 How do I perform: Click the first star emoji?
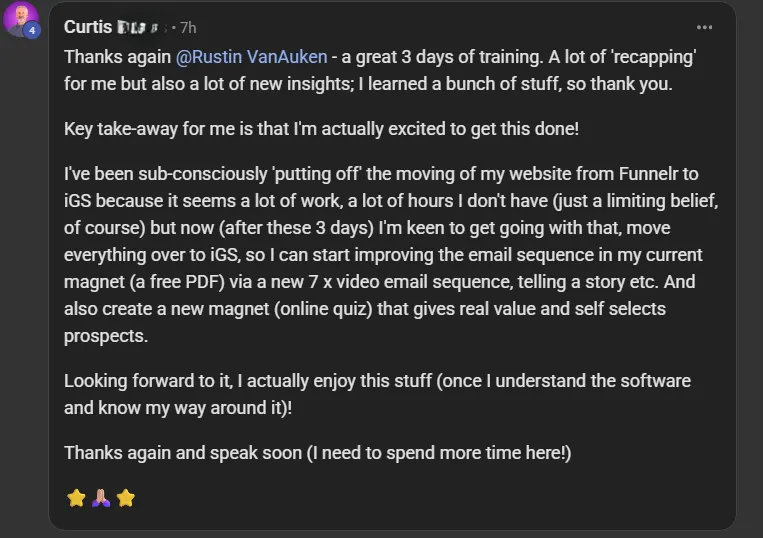point(76,497)
